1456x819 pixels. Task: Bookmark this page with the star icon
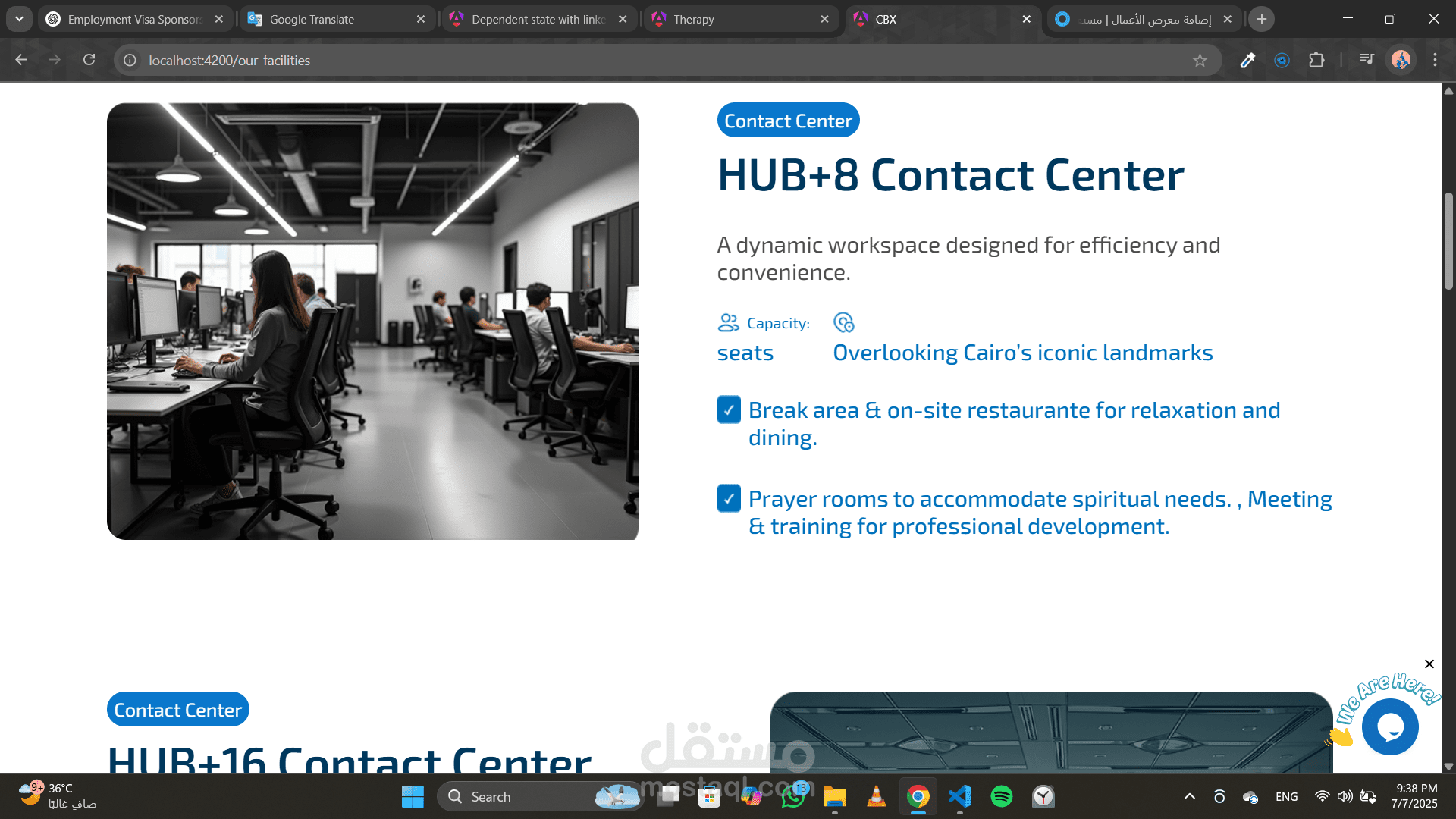[x=1200, y=61]
